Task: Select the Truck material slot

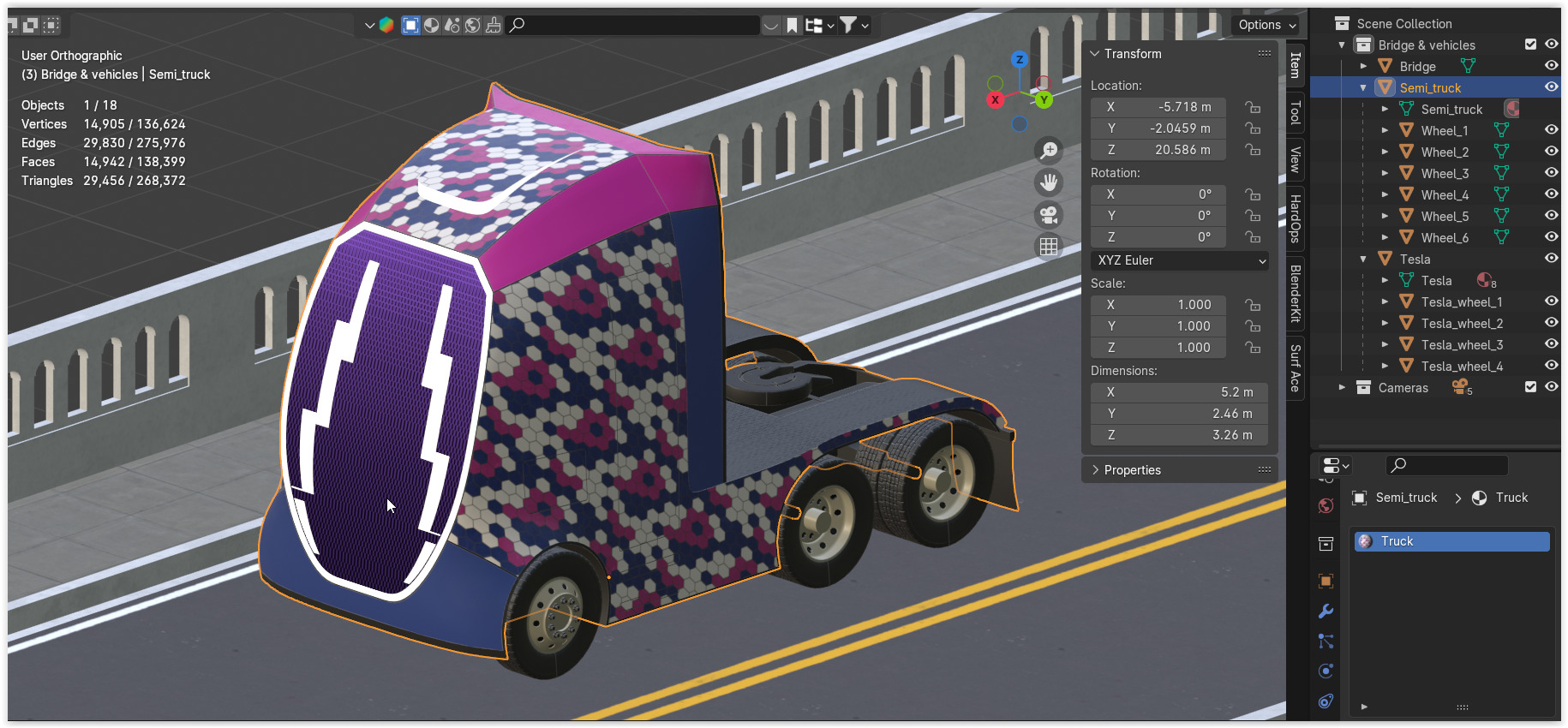Action: (x=1451, y=541)
